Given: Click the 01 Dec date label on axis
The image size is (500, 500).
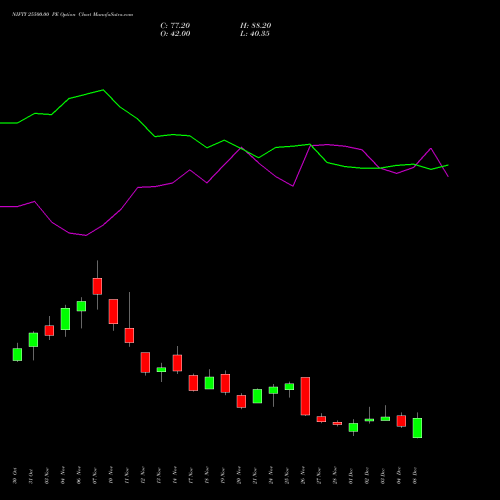Looking at the screenshot, I should pos(351,476).
